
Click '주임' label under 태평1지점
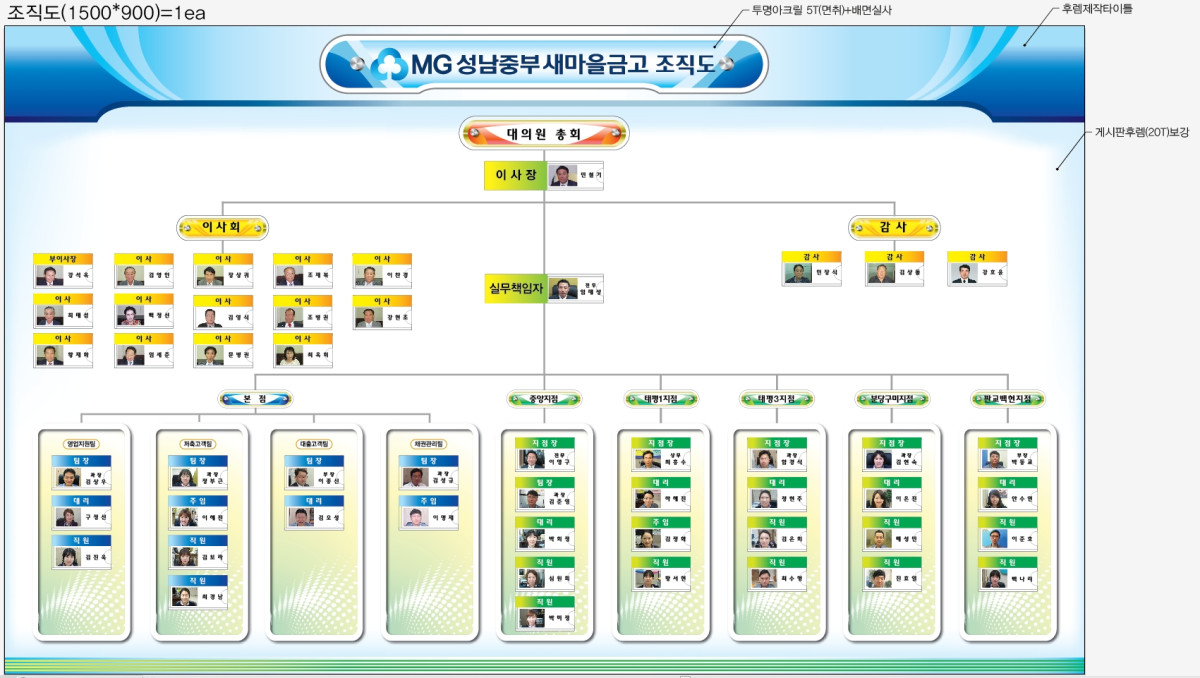point(662,523)
